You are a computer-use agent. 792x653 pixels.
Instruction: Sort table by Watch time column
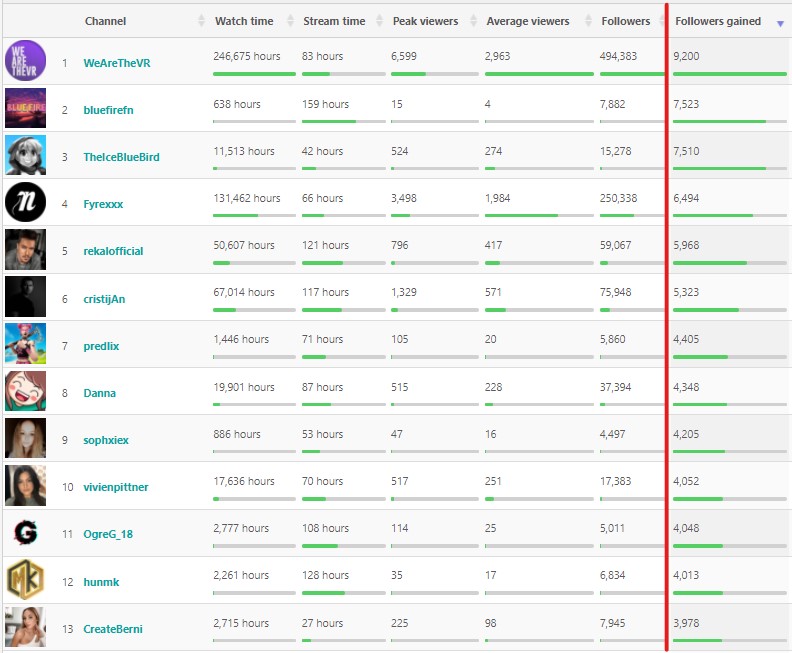click(243, 21)
